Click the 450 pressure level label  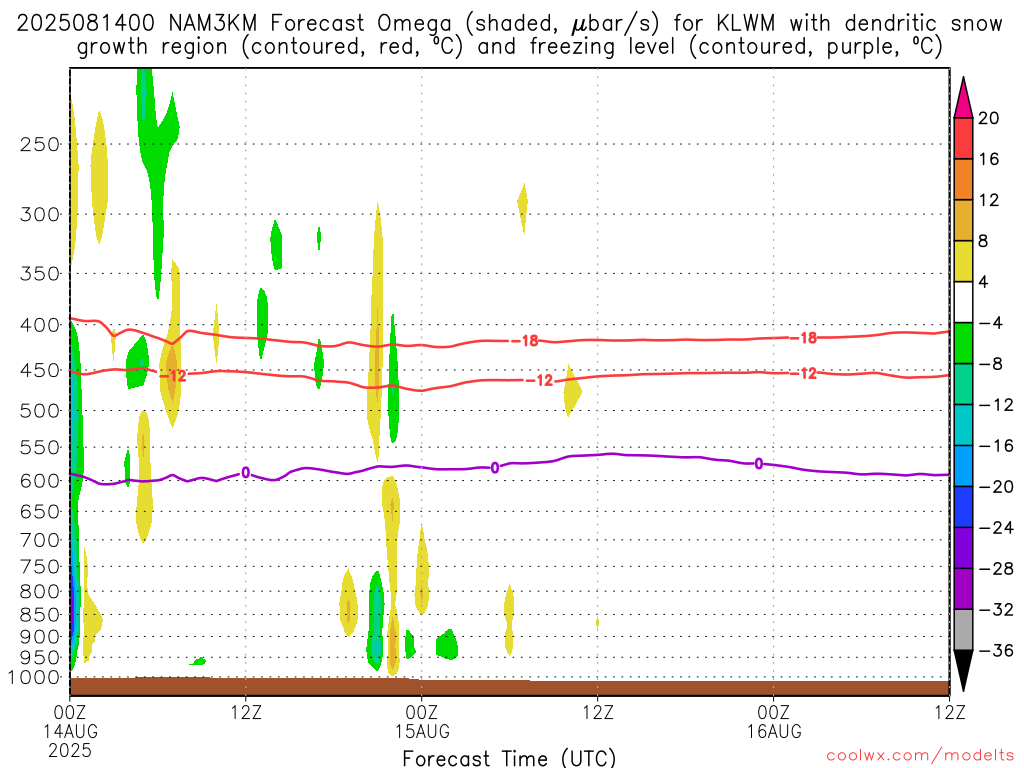[40, 370]
